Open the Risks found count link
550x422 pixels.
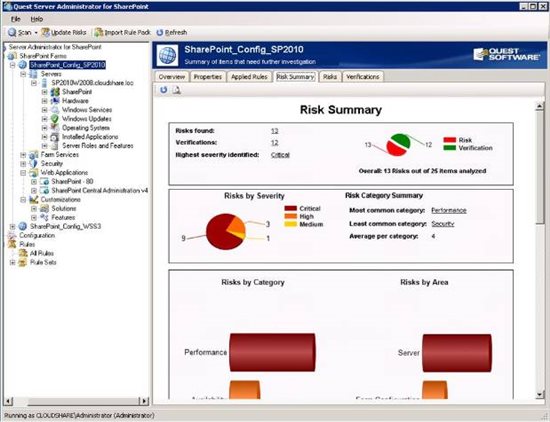[x=275, y=131]
